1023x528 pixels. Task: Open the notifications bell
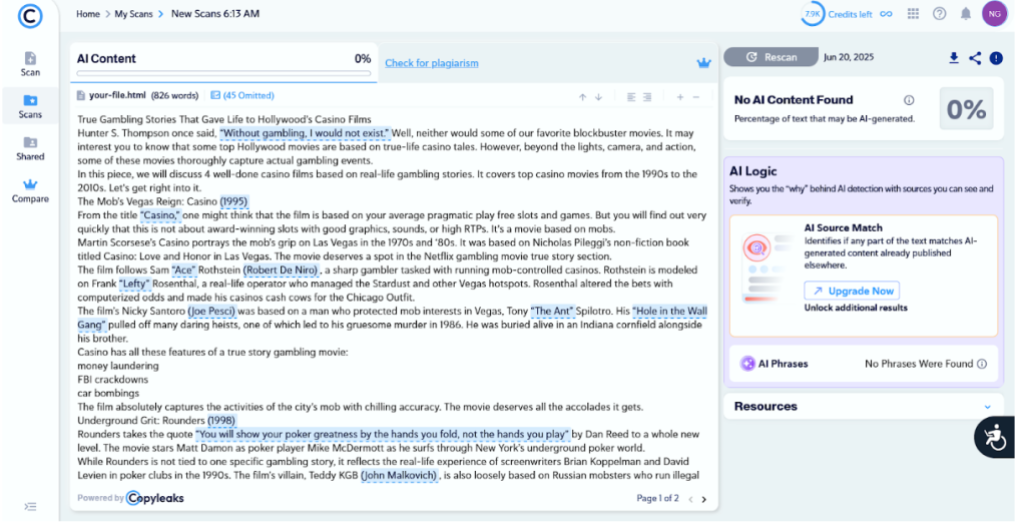(x=965, y=14)
